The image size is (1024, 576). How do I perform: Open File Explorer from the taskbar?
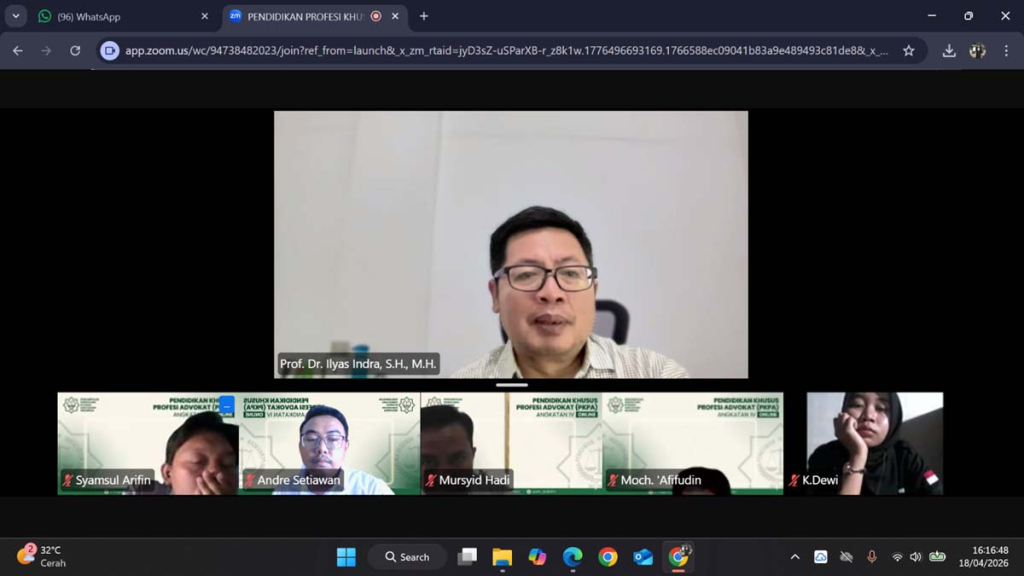coord(502,557)
